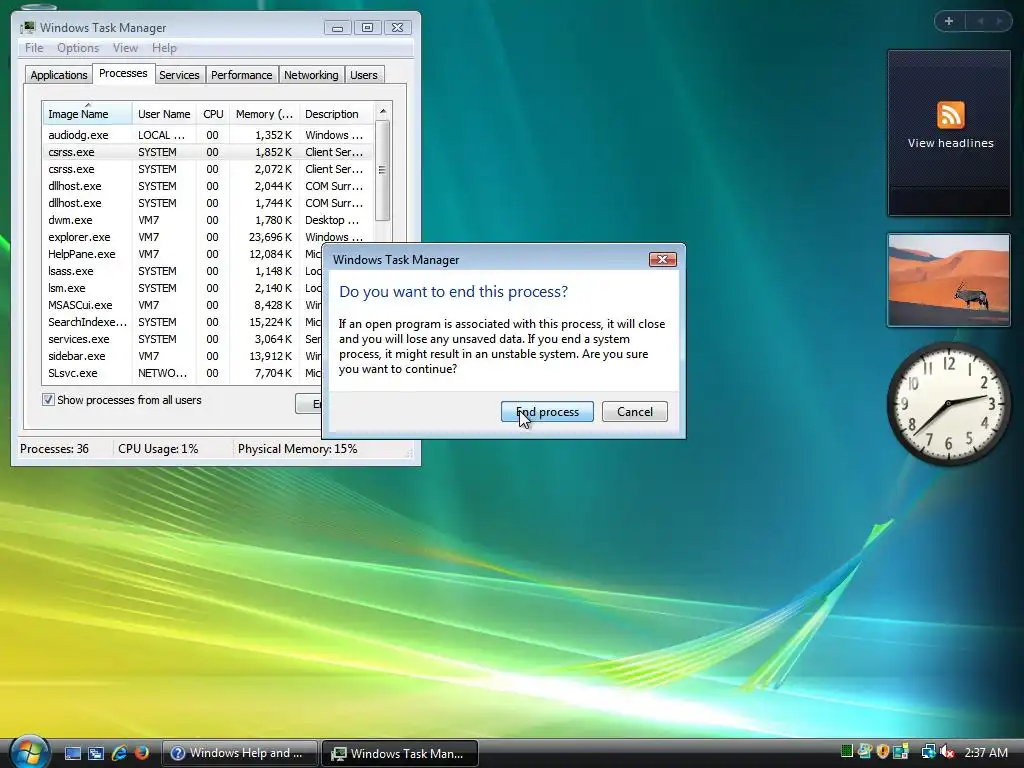1024x768 pixels.
Task: Switch to the Applications tab
Action: pos(59,75)
